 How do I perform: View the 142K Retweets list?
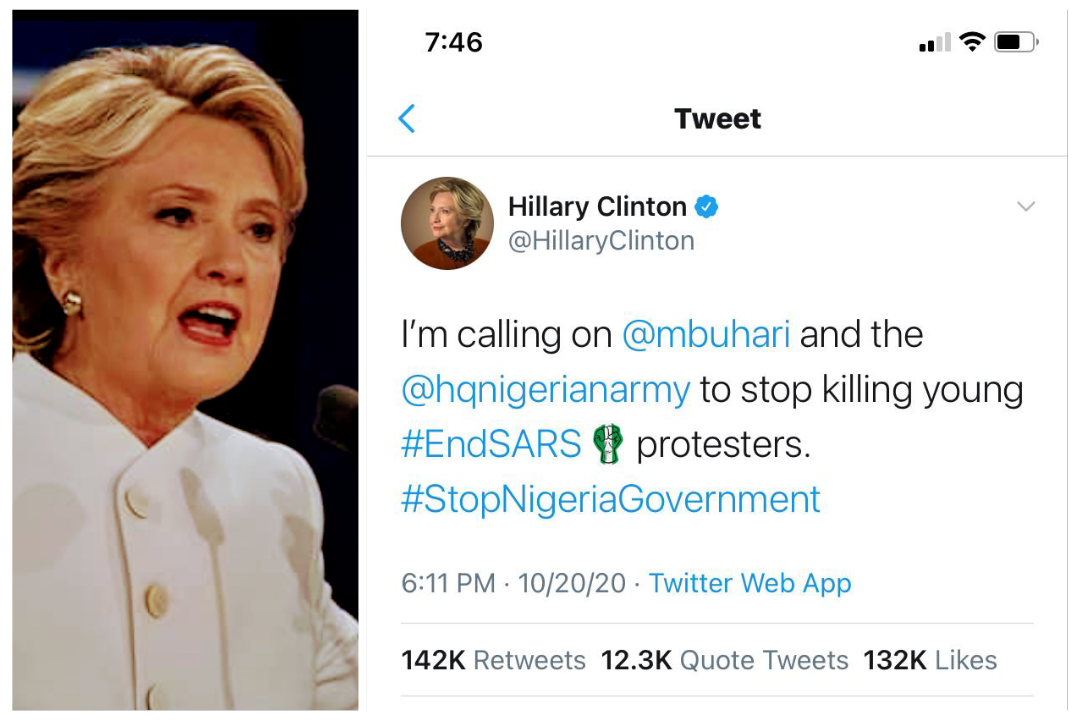tap(493, 660)
